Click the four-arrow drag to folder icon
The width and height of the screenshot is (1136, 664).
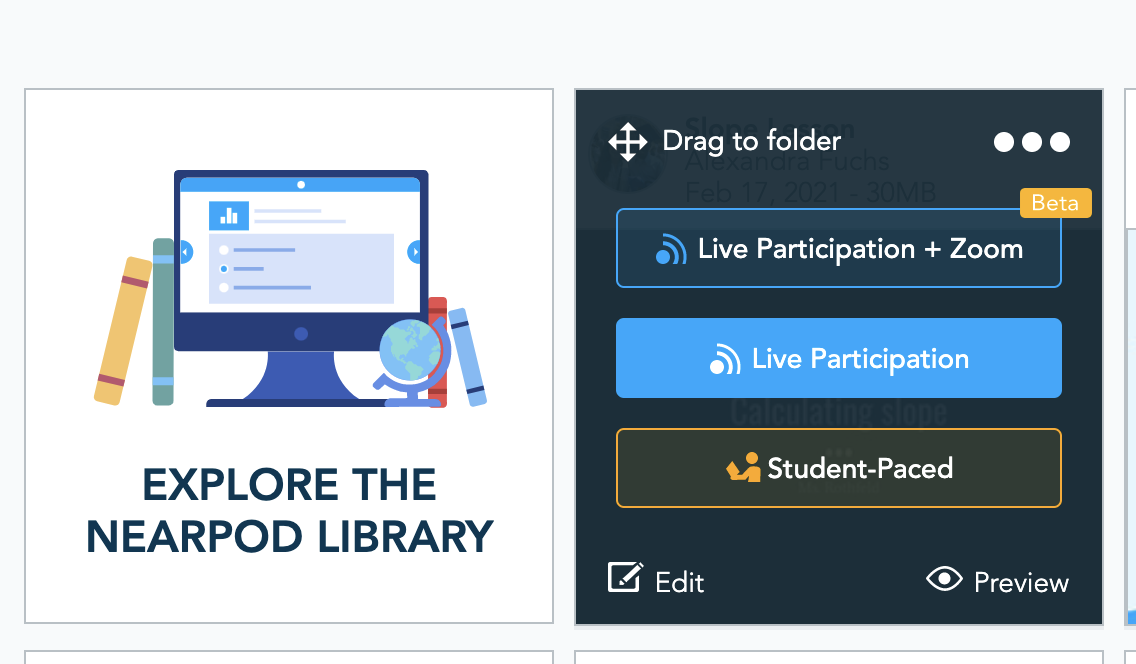[x=628, y=142]
